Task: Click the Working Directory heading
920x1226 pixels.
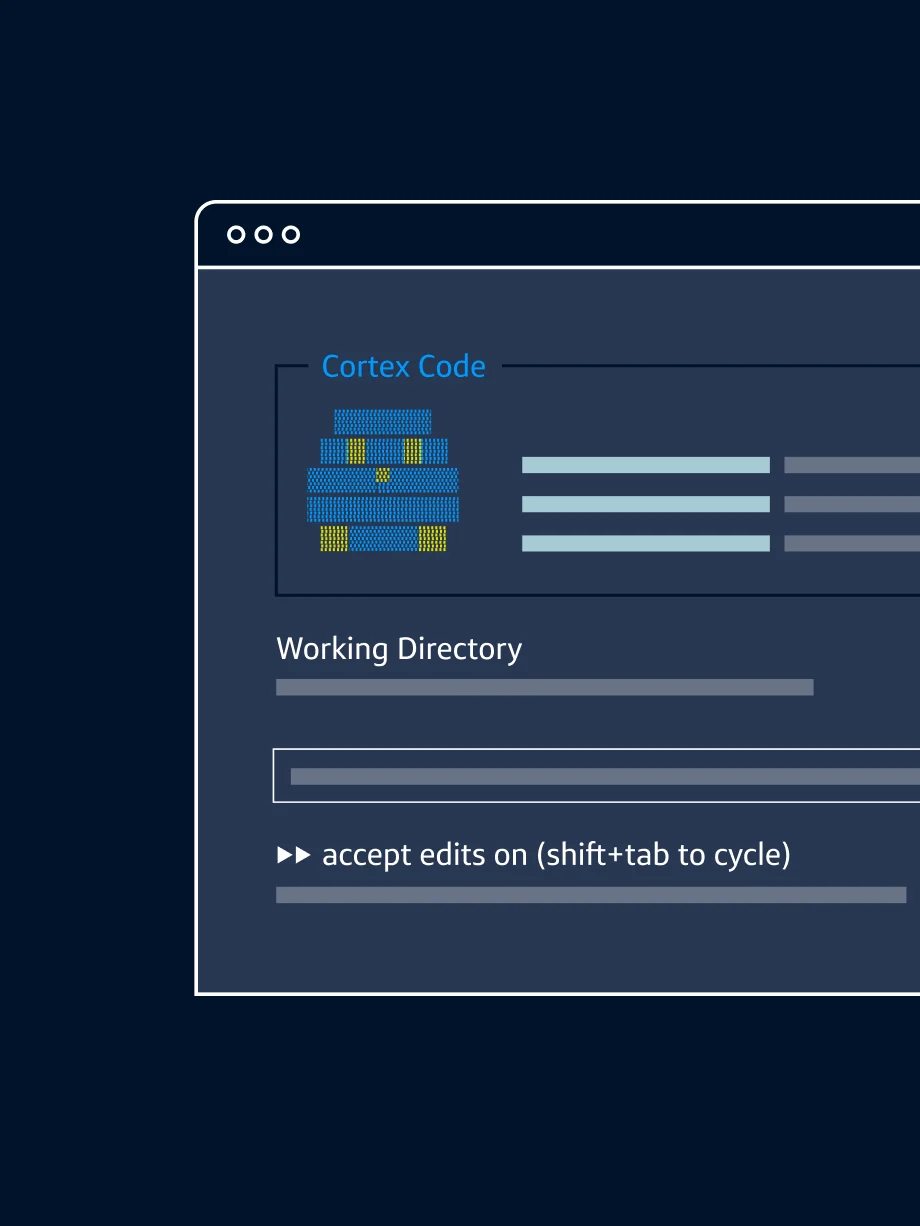Action: [399, 649]
